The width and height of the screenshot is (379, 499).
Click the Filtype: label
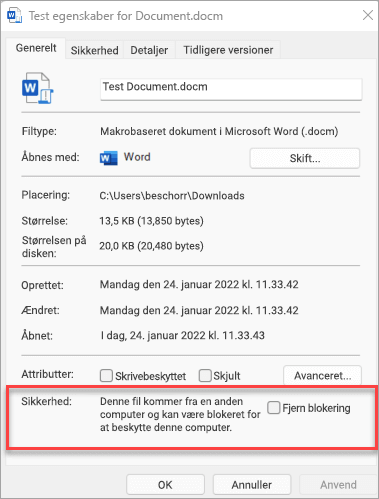click(x=39, y=131)
